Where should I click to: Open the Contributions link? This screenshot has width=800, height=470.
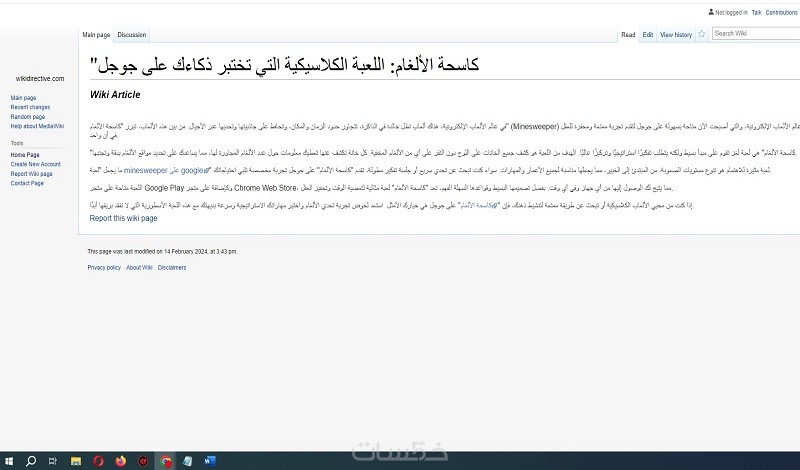(x=781, y=13)
